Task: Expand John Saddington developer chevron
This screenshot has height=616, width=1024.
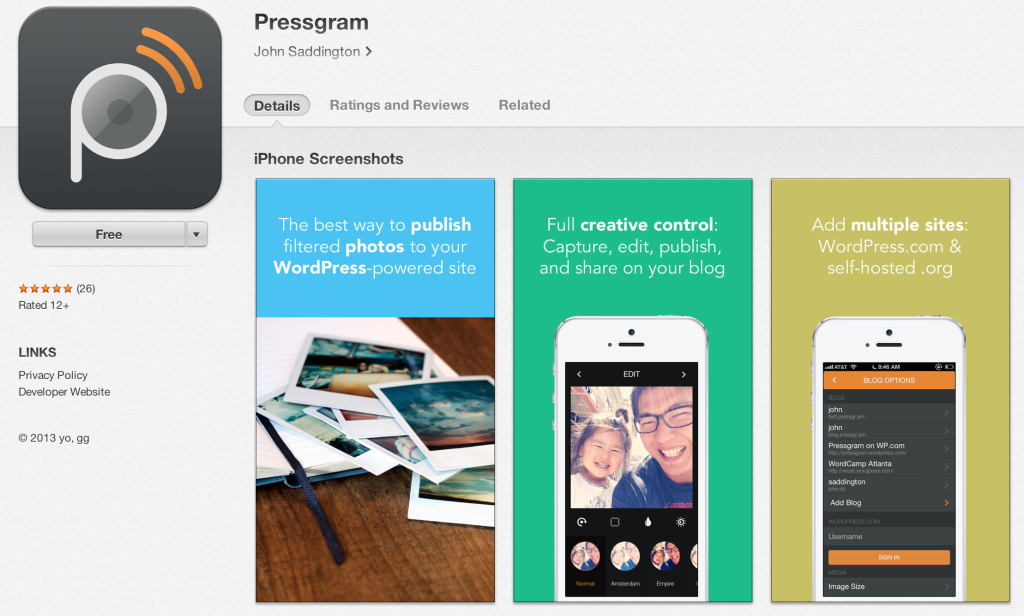Action: (x=369, y=51)
